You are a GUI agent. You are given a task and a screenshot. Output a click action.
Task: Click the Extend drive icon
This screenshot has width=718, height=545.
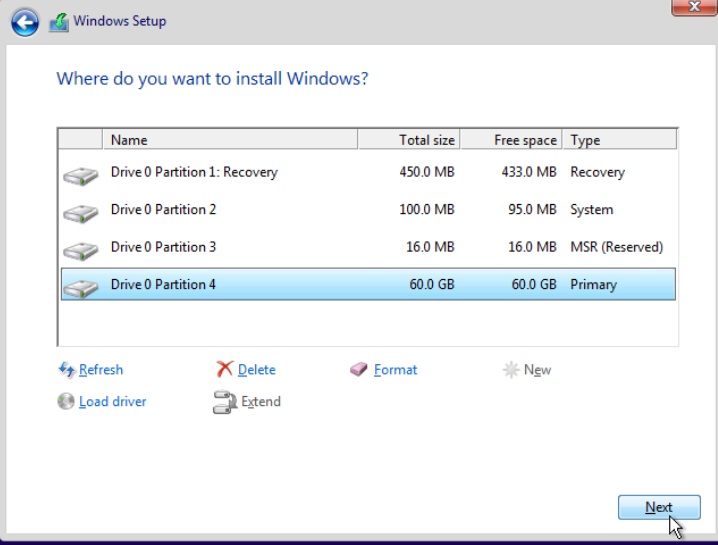[x=224, y=402]
